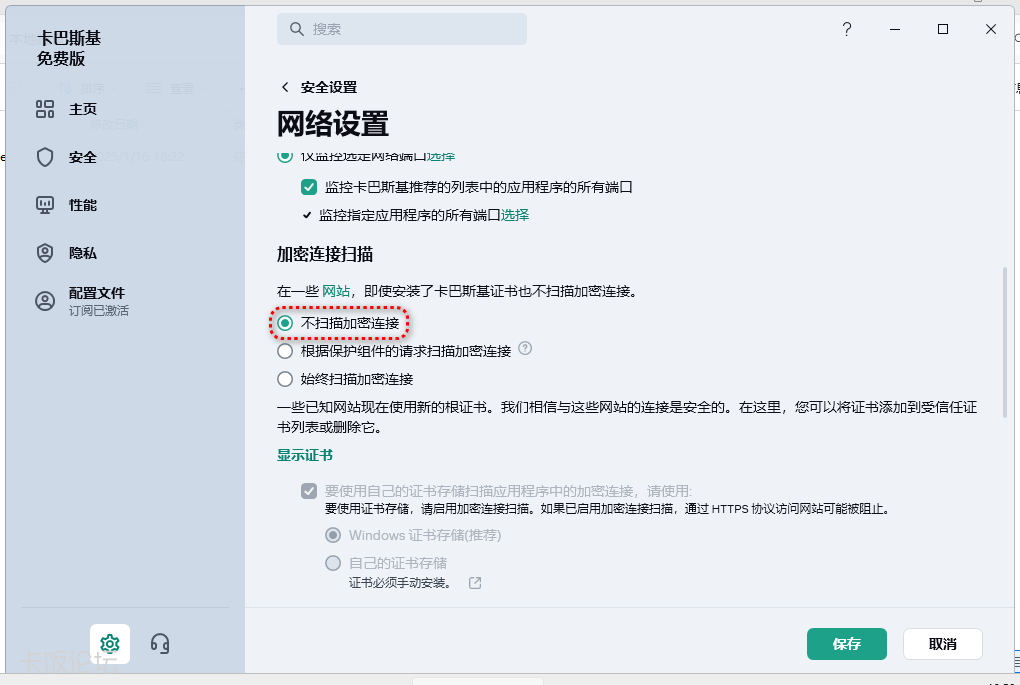Open settings via the gear icon

[x=110, y=644]
